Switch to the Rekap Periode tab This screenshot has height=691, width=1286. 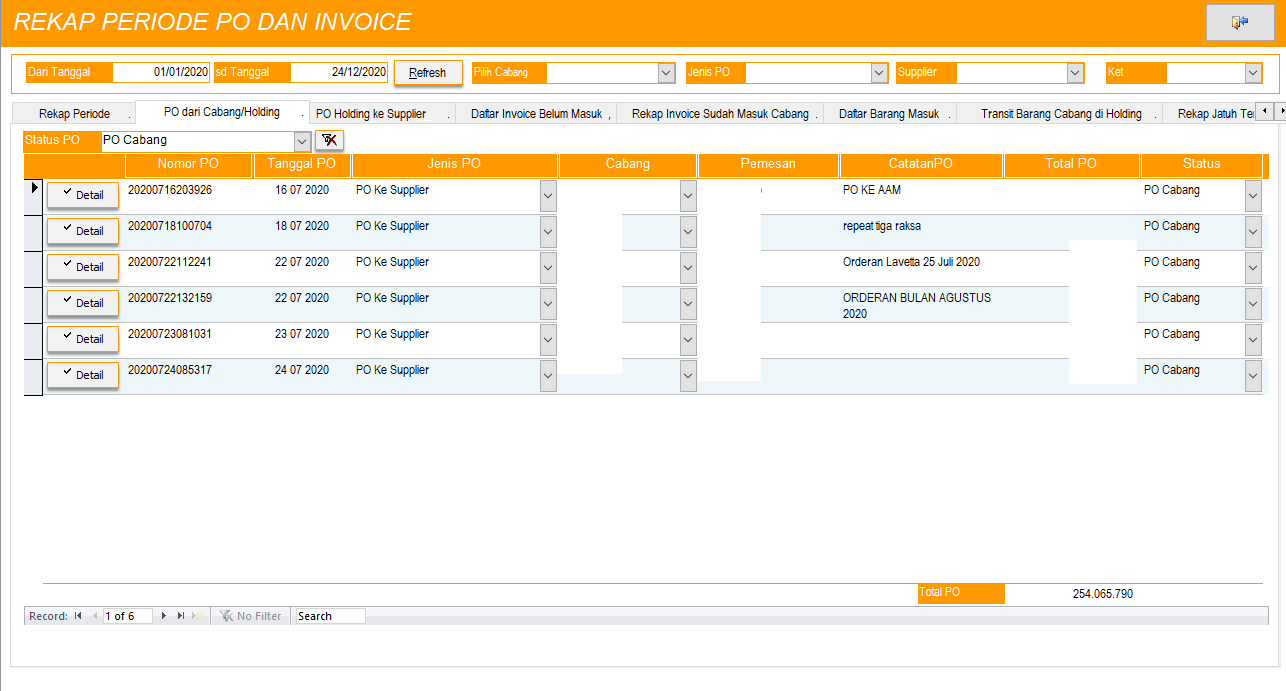click(75, 114)
